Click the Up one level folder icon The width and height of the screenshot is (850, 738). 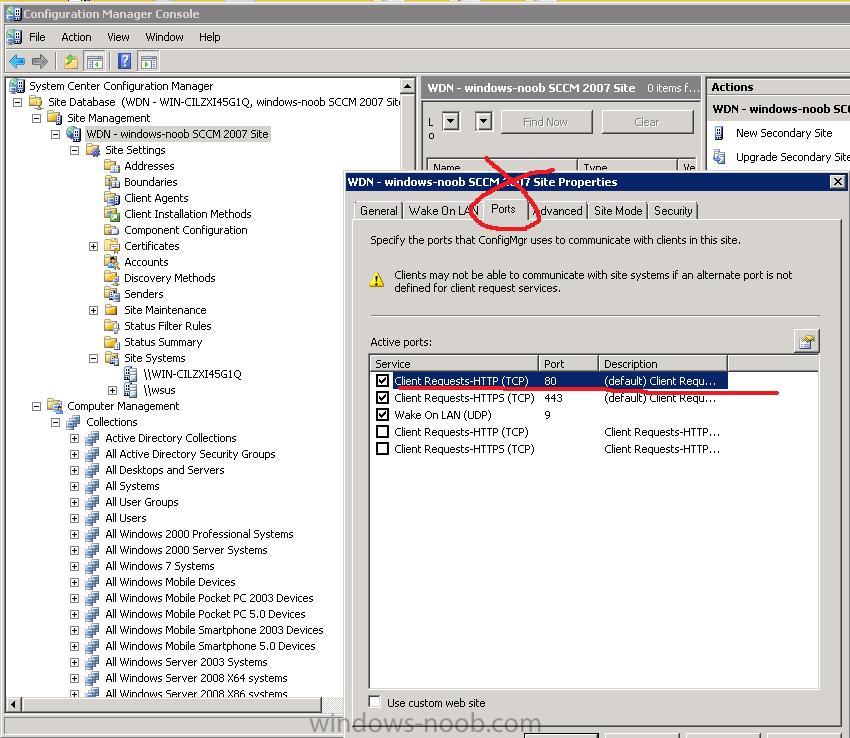71,61
